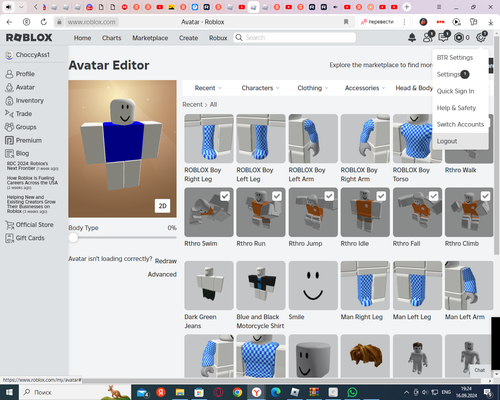Image resolution: width=500 pixels, height=400 pixels.
Task: Open a new browser tab with plus
Action: 407,7
